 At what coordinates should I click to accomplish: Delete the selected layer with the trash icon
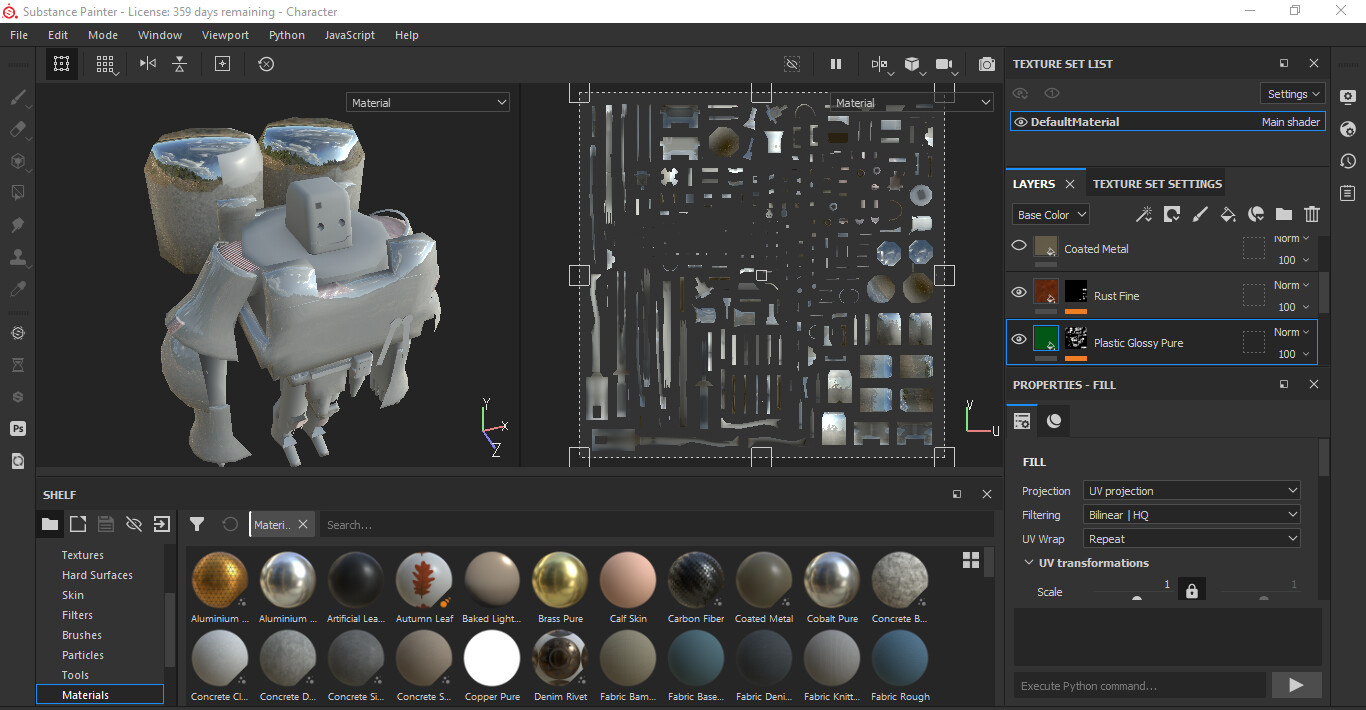(1311, 214)
